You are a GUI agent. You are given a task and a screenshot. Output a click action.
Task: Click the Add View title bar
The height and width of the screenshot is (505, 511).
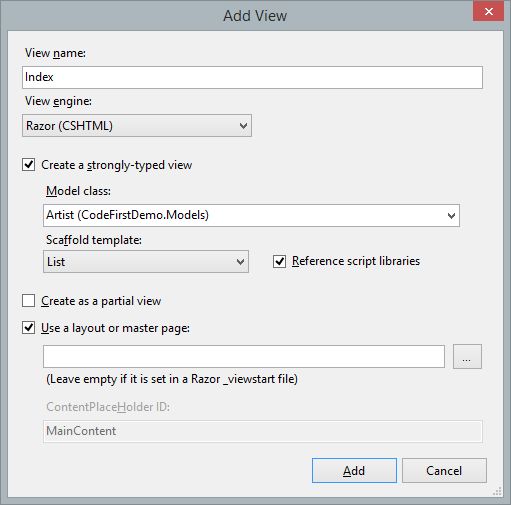[x=255, y=16]
